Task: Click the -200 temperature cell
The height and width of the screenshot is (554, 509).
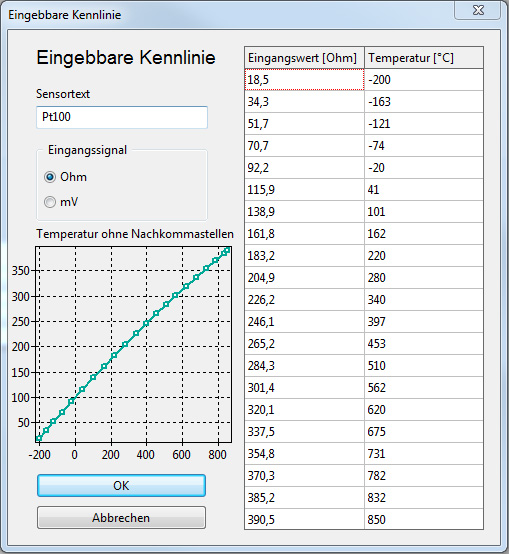Action: [x=424, y=79]
